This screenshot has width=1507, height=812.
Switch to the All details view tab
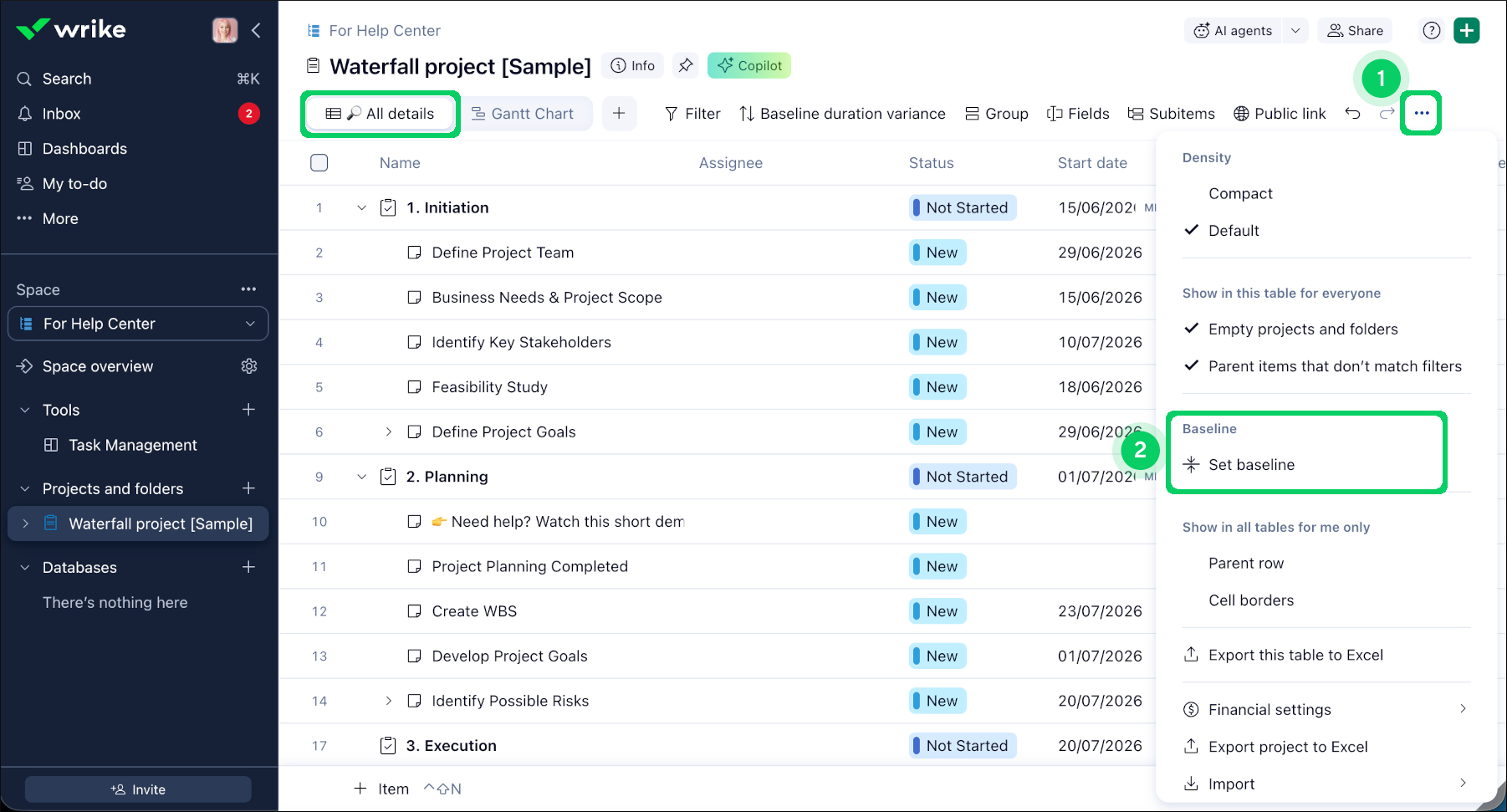pyautogui.click(x=380, y=114)
